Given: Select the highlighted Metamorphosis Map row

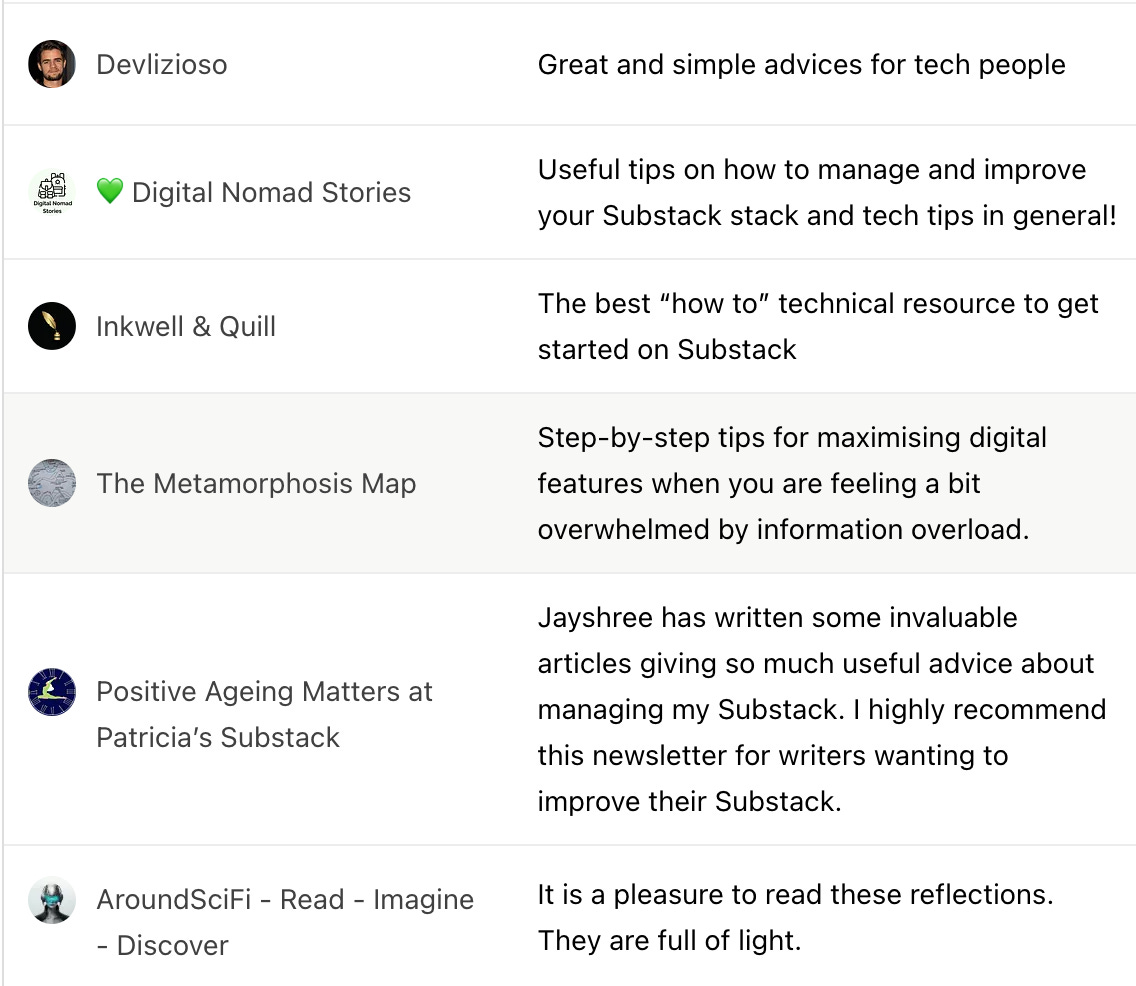Looking at the screenshot, I should pos(569,483).
